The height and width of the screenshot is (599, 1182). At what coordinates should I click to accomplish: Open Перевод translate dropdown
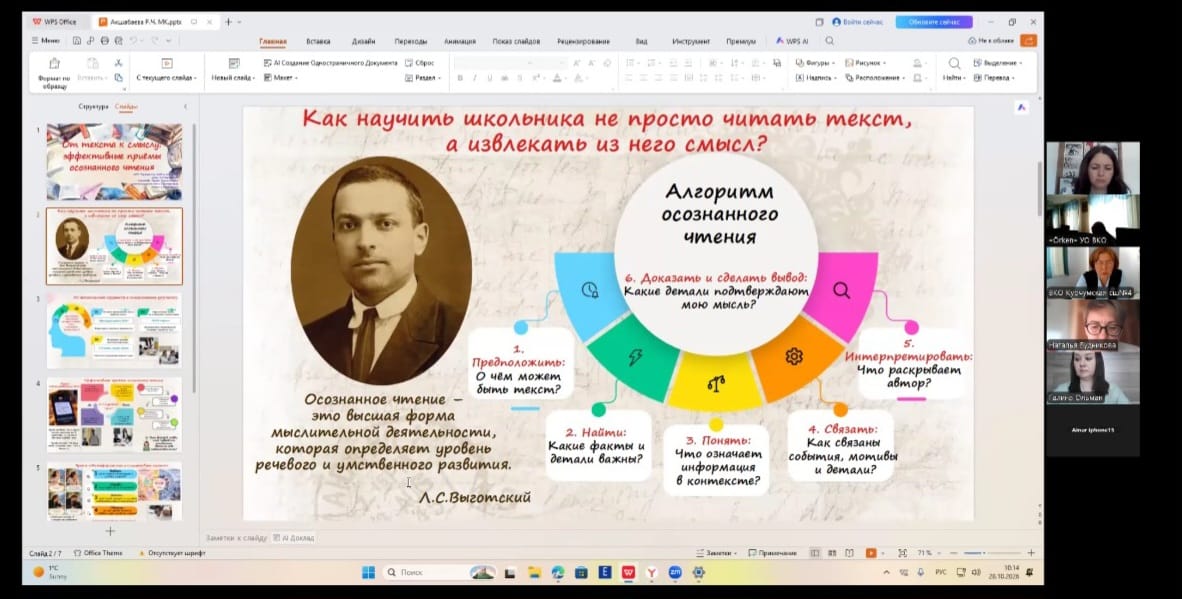(994, 78)
